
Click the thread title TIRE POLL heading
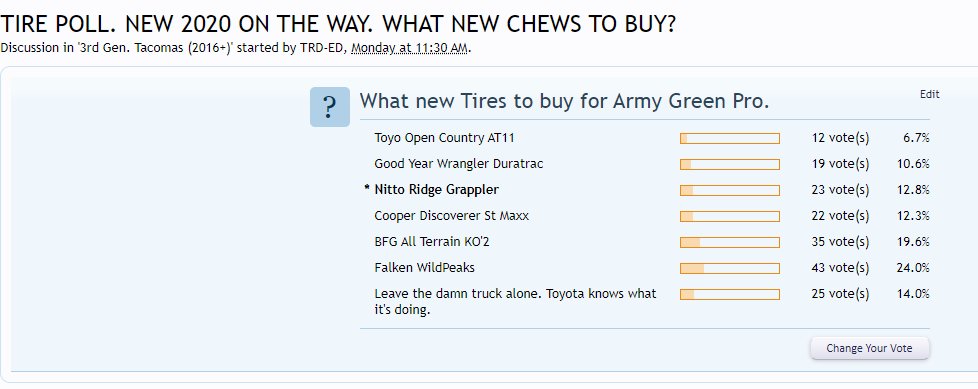pyautogui.click(x=338, y=24)
